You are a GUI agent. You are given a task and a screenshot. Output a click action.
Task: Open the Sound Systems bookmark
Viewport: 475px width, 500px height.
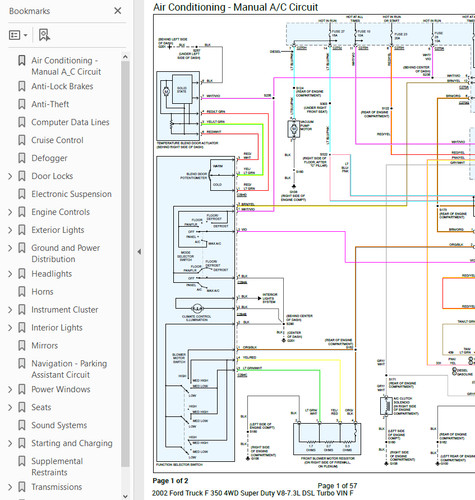[x=59, y=426]
